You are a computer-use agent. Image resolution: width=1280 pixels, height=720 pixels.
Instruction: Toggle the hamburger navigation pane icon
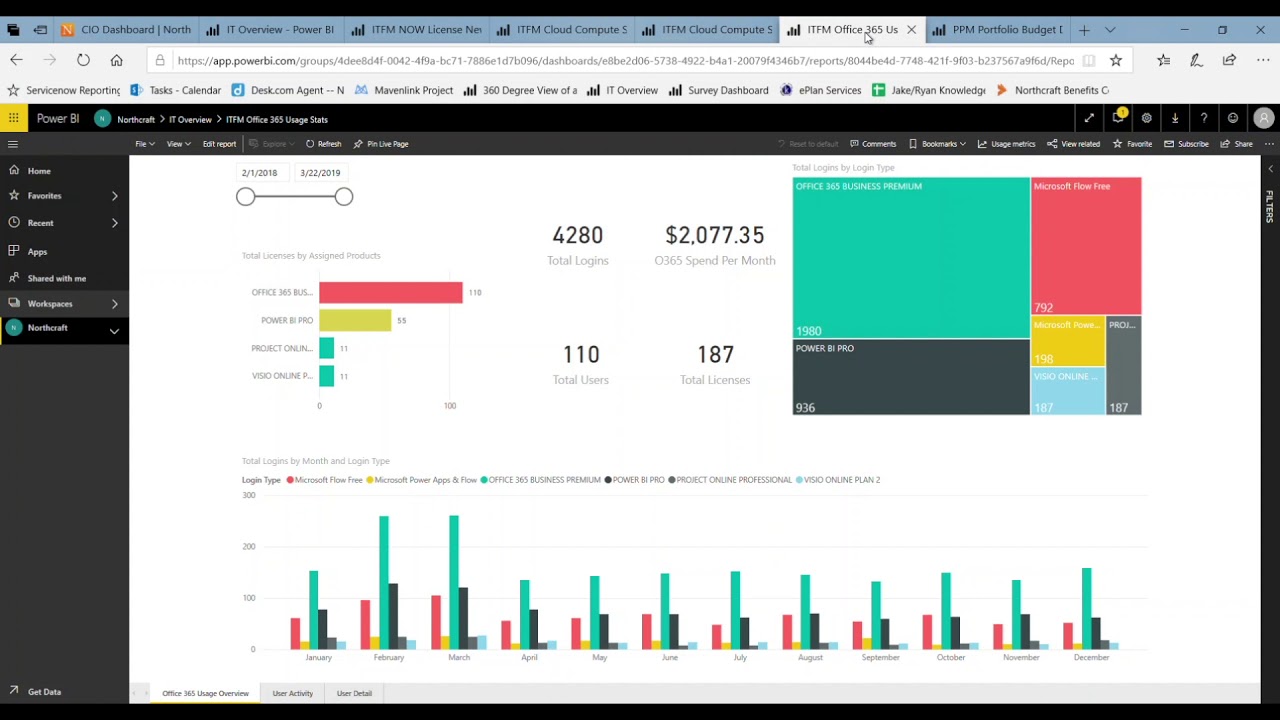point(13,144)
